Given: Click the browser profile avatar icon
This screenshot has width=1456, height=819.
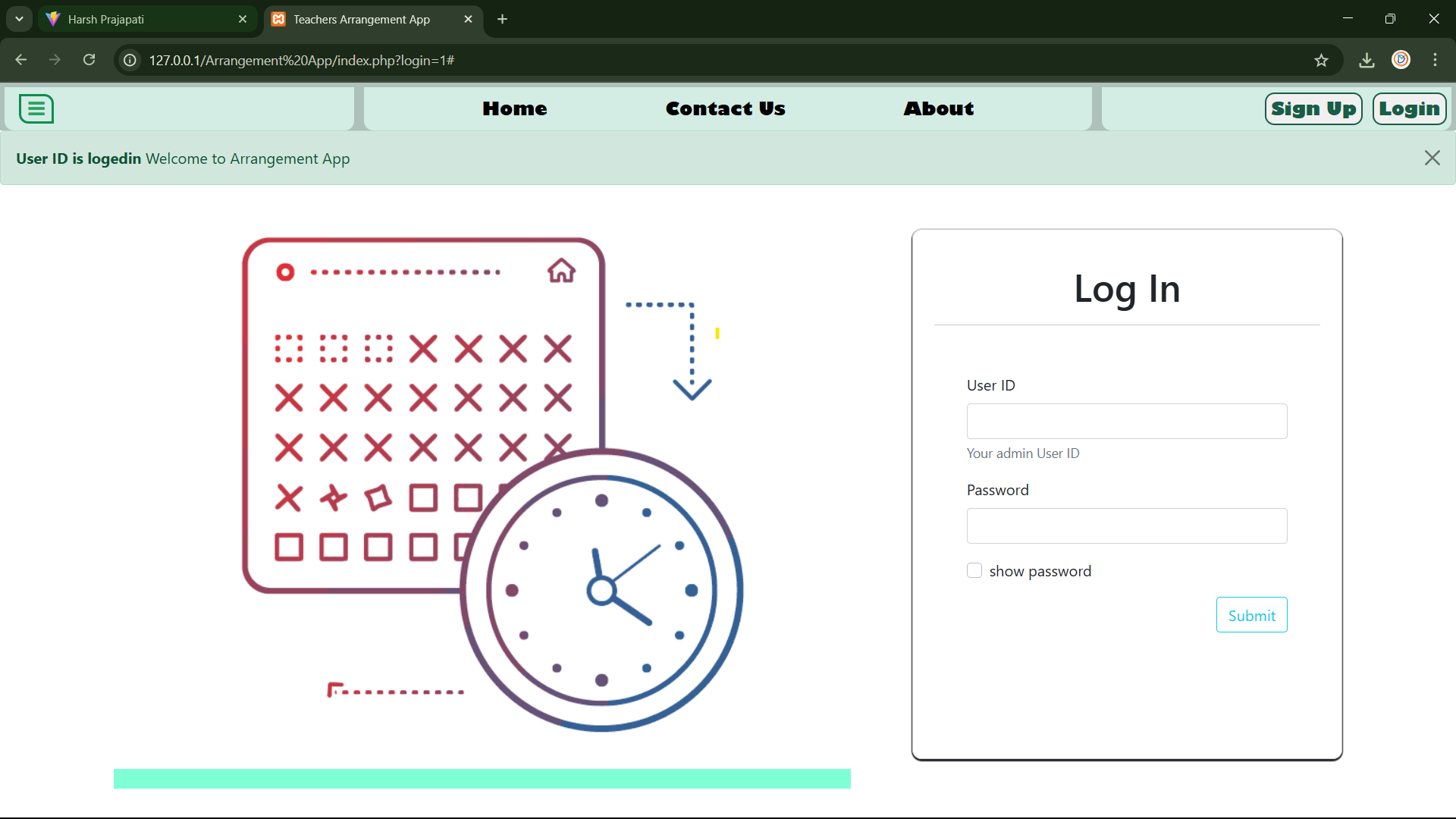Looking at the screenshot, I should (1401, 60).
